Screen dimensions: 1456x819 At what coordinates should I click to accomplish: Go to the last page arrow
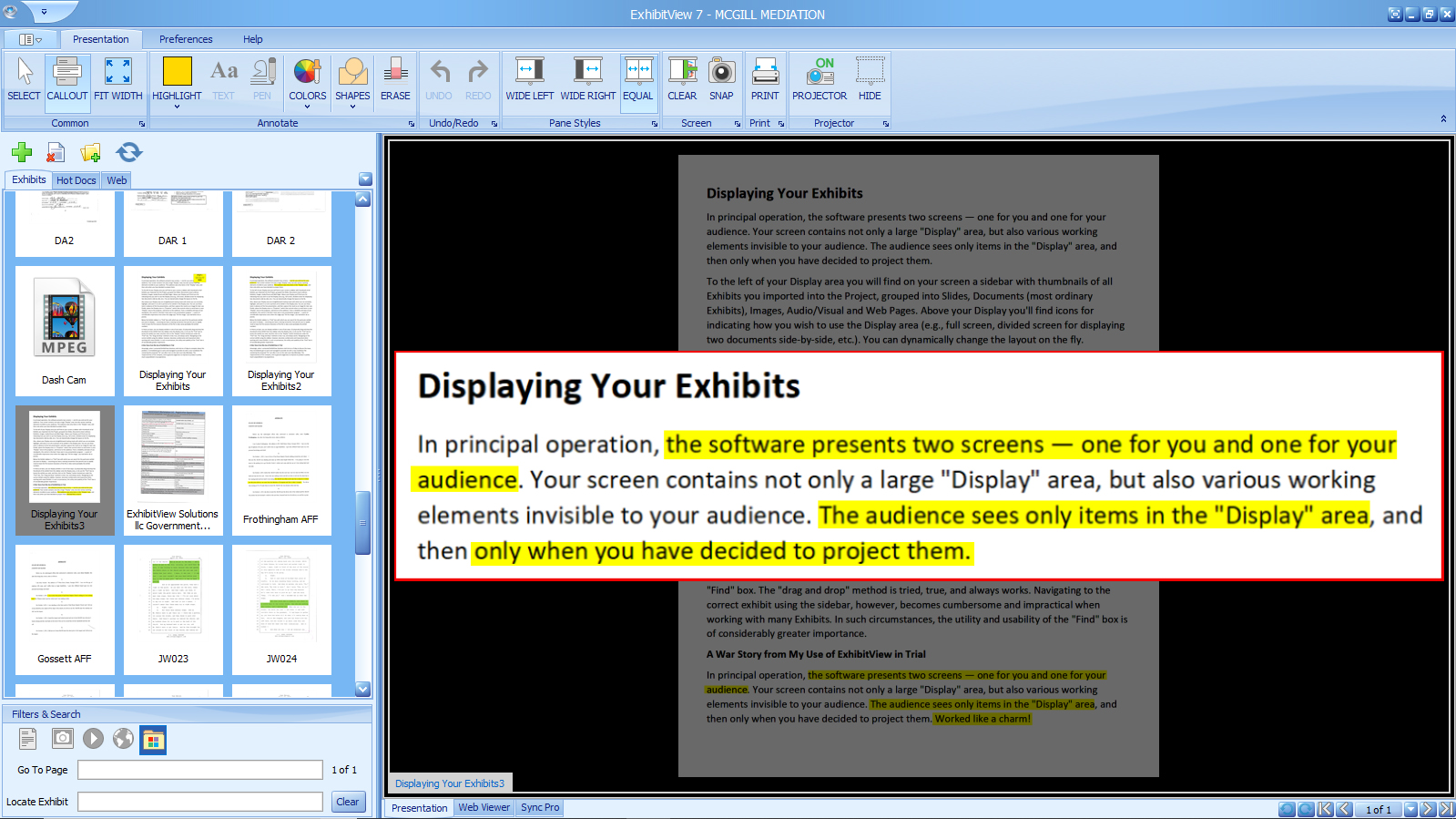(1446, 809)
